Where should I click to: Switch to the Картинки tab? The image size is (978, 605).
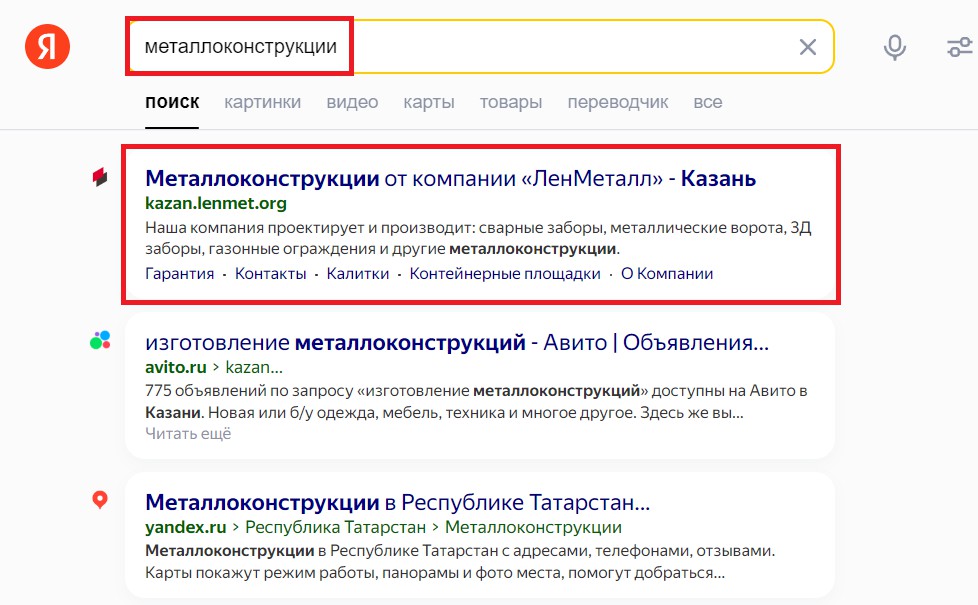262,102
